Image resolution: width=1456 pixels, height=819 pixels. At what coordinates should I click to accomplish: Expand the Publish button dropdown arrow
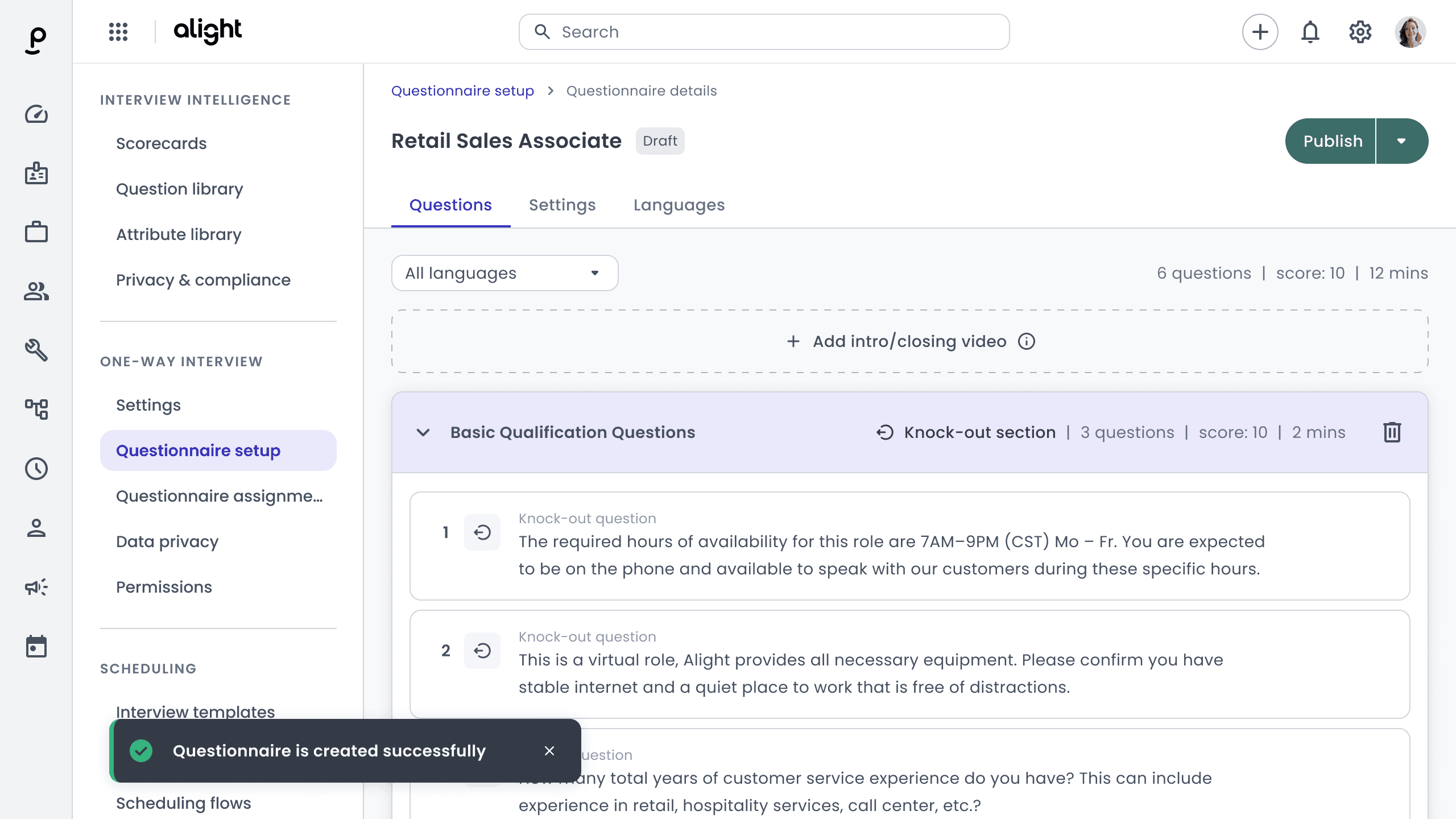[x=1401, y=141]
